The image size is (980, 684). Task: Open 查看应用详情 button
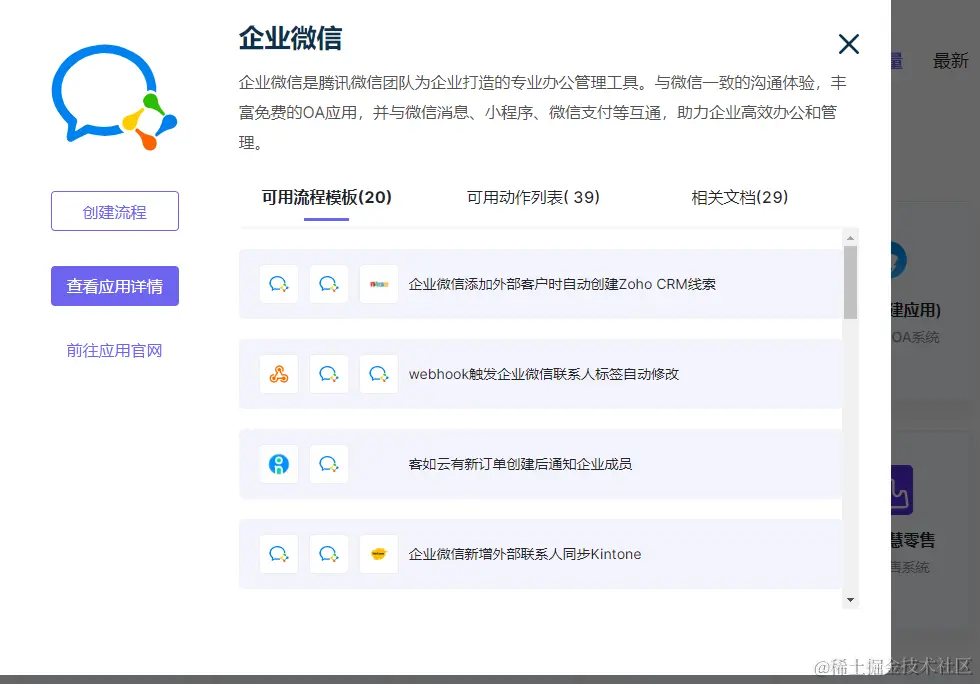pos(115,286)
